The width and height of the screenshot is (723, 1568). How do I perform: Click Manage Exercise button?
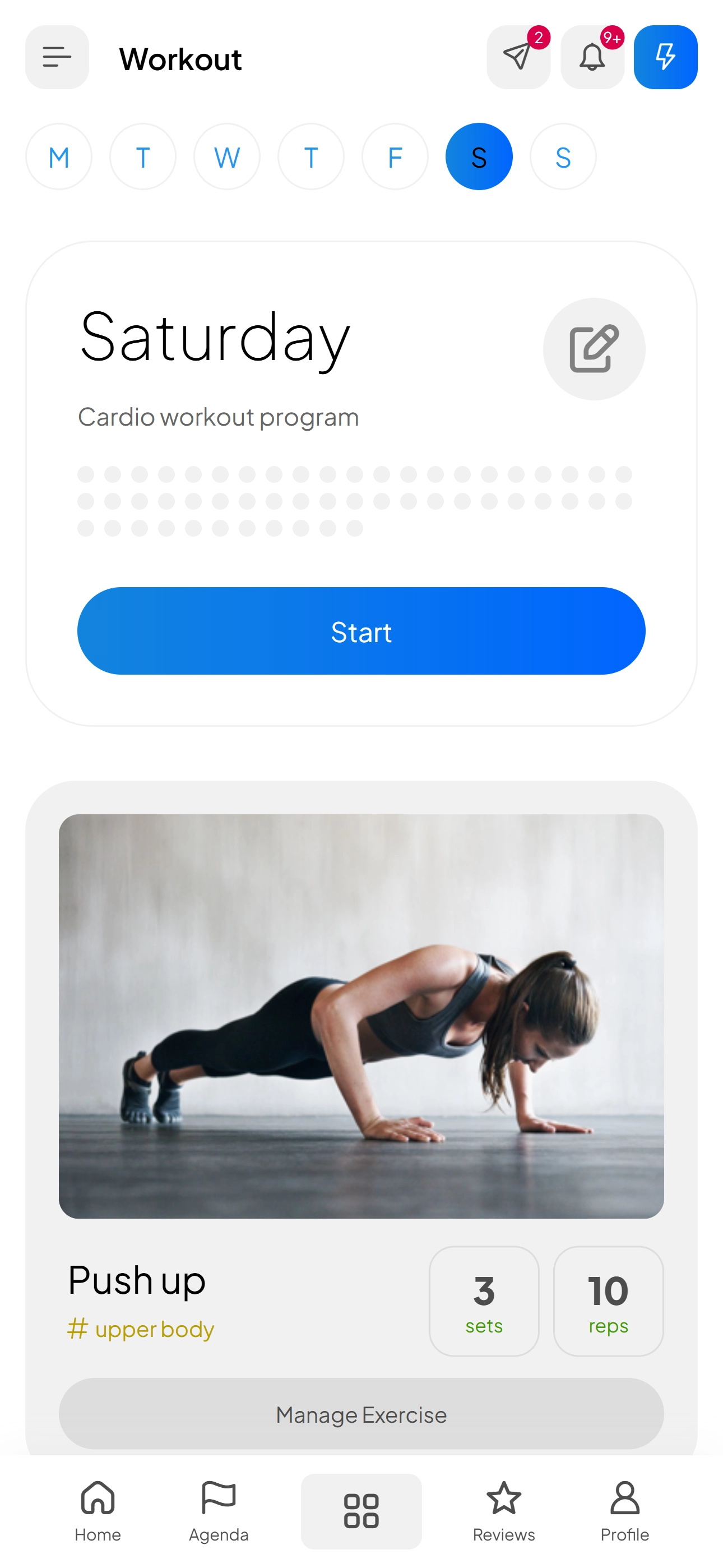point(361,1414)
